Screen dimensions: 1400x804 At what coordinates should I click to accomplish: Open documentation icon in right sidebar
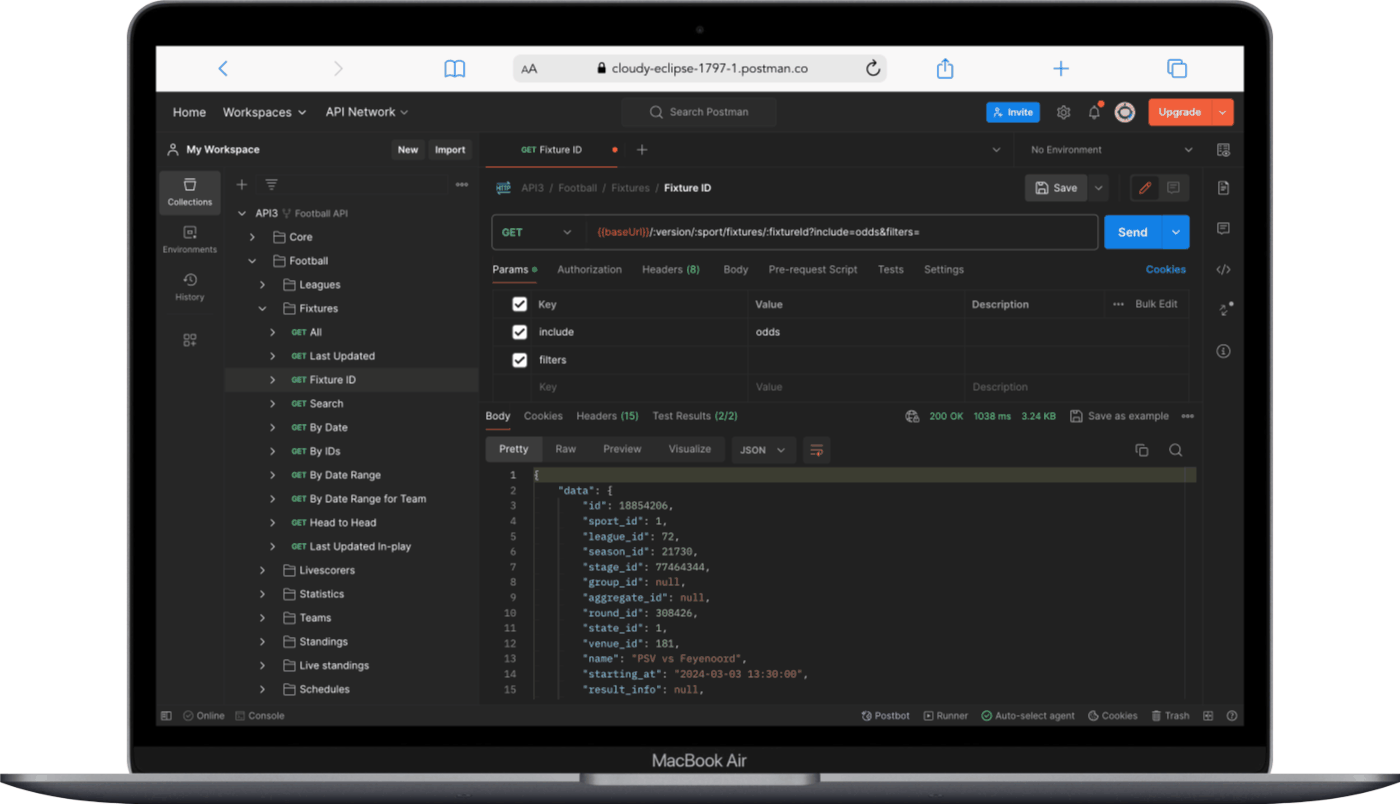(x=1223, y=188)
